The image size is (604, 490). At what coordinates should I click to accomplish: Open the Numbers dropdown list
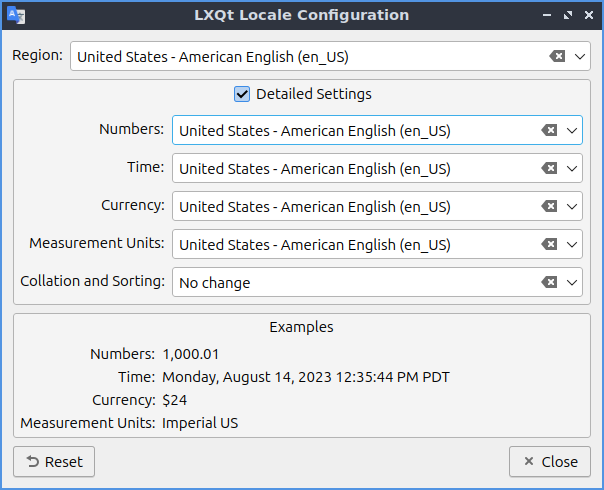pyautogui.click(x=572, y=130)
